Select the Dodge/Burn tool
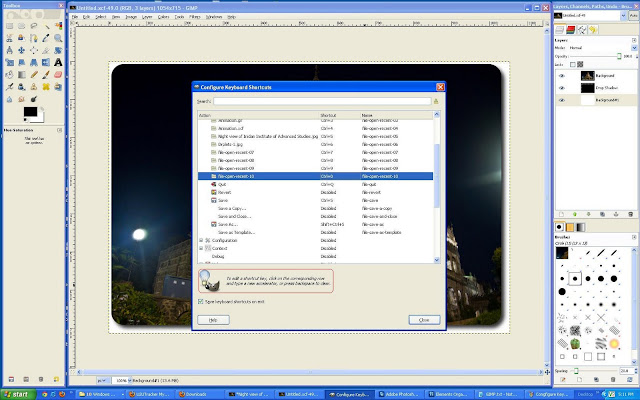The image size is (640, 400). coord(33,99)
